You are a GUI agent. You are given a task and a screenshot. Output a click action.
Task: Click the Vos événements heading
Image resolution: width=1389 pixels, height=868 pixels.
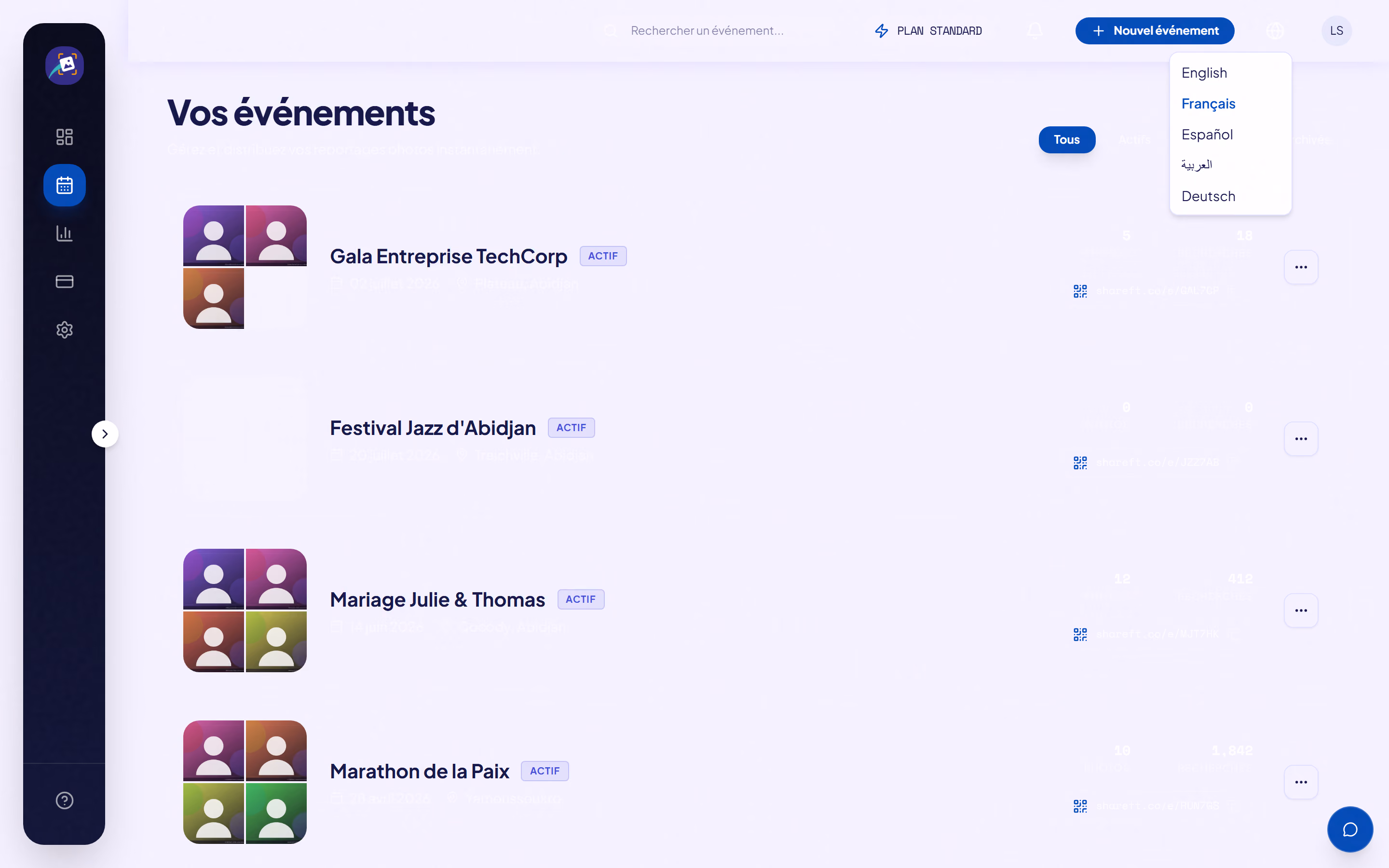click(301, 112)
